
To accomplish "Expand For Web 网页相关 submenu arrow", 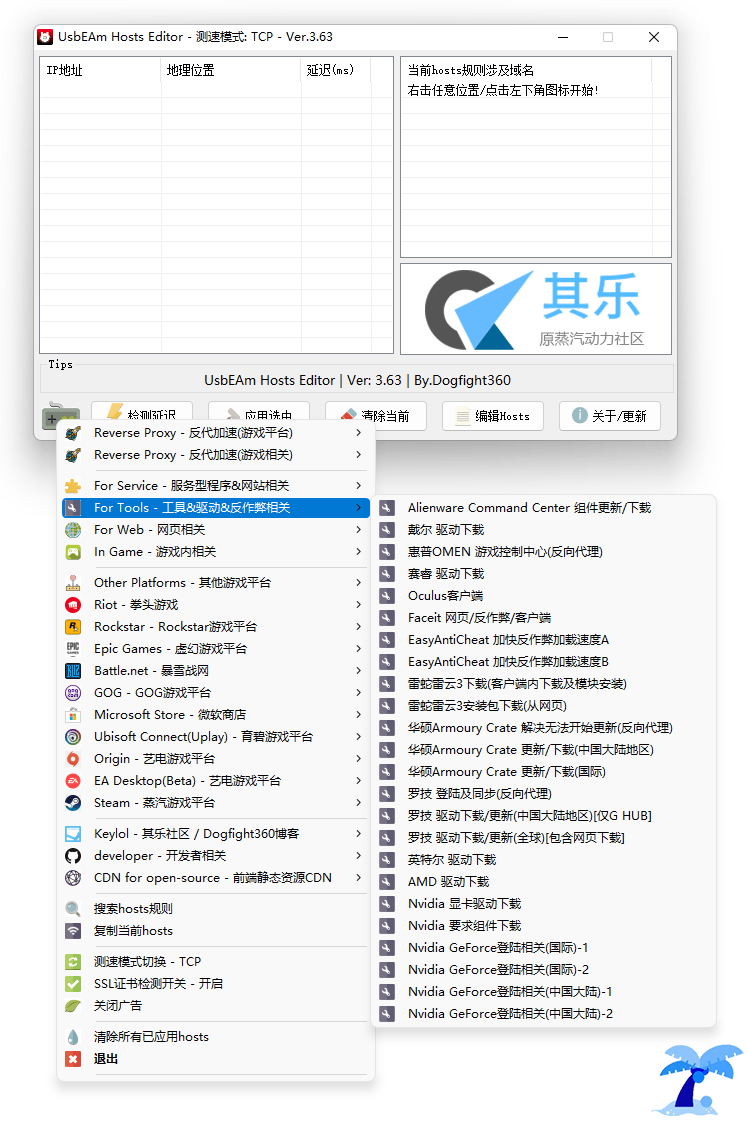I will pos(358,530).
